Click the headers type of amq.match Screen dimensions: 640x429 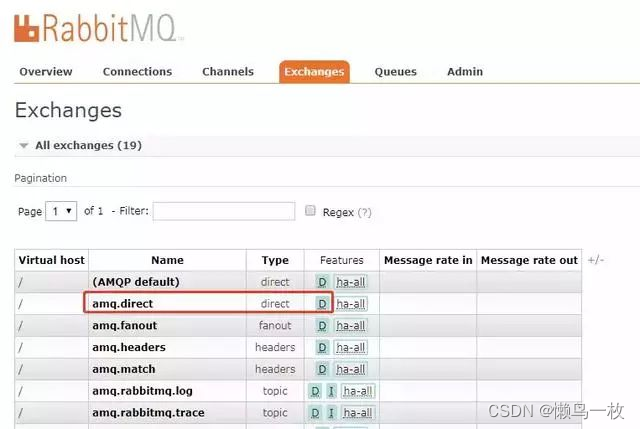pyautogui.click(x=275, y=369)
